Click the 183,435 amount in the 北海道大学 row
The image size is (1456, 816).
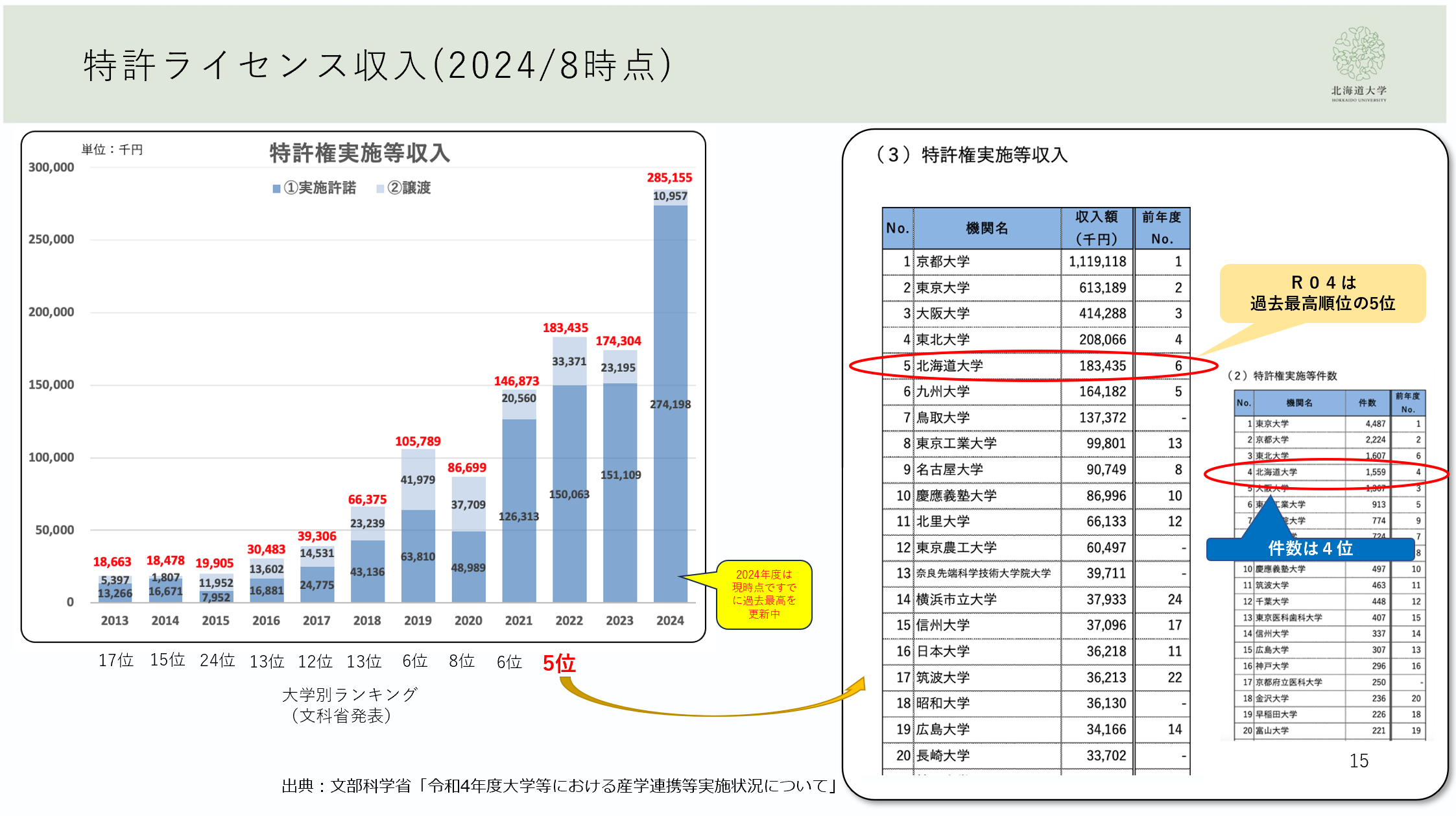pos(1103,366)
